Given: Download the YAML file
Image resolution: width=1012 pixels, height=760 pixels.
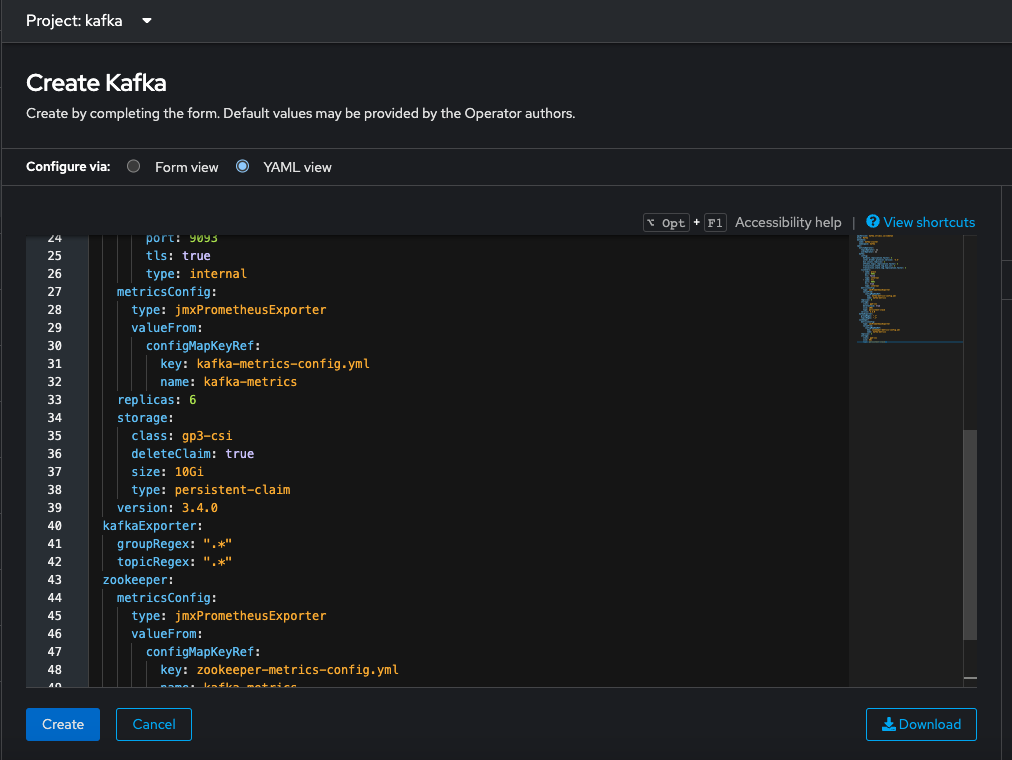Looking at the screenshot, I should 921,724.
